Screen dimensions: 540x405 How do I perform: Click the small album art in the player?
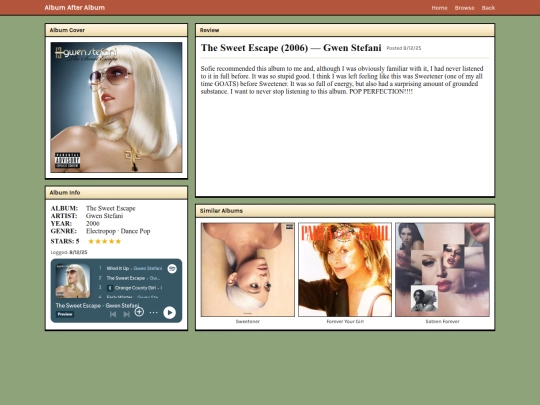click(x=73, y=281)
